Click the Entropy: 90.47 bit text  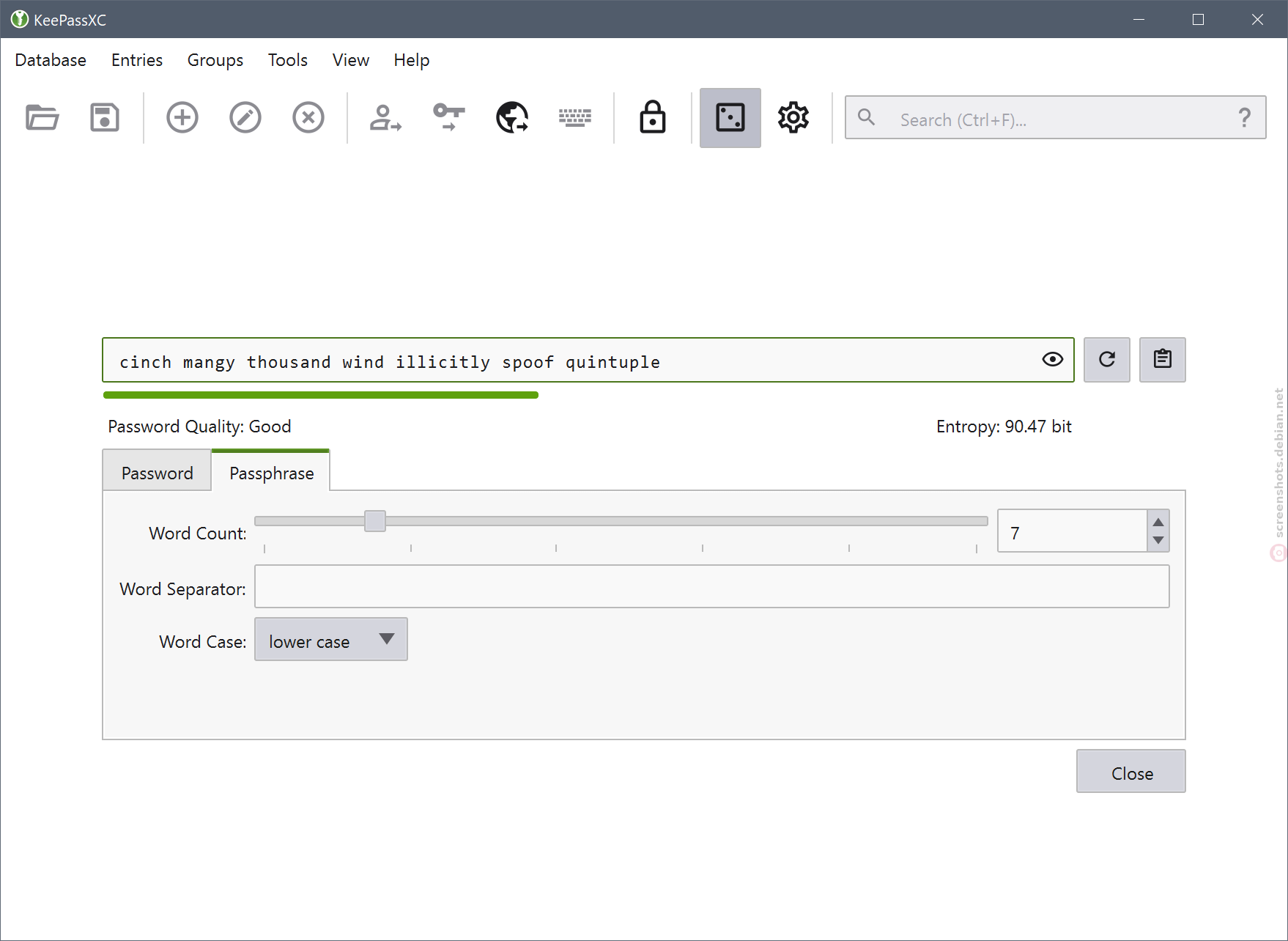click(1004, 427)
